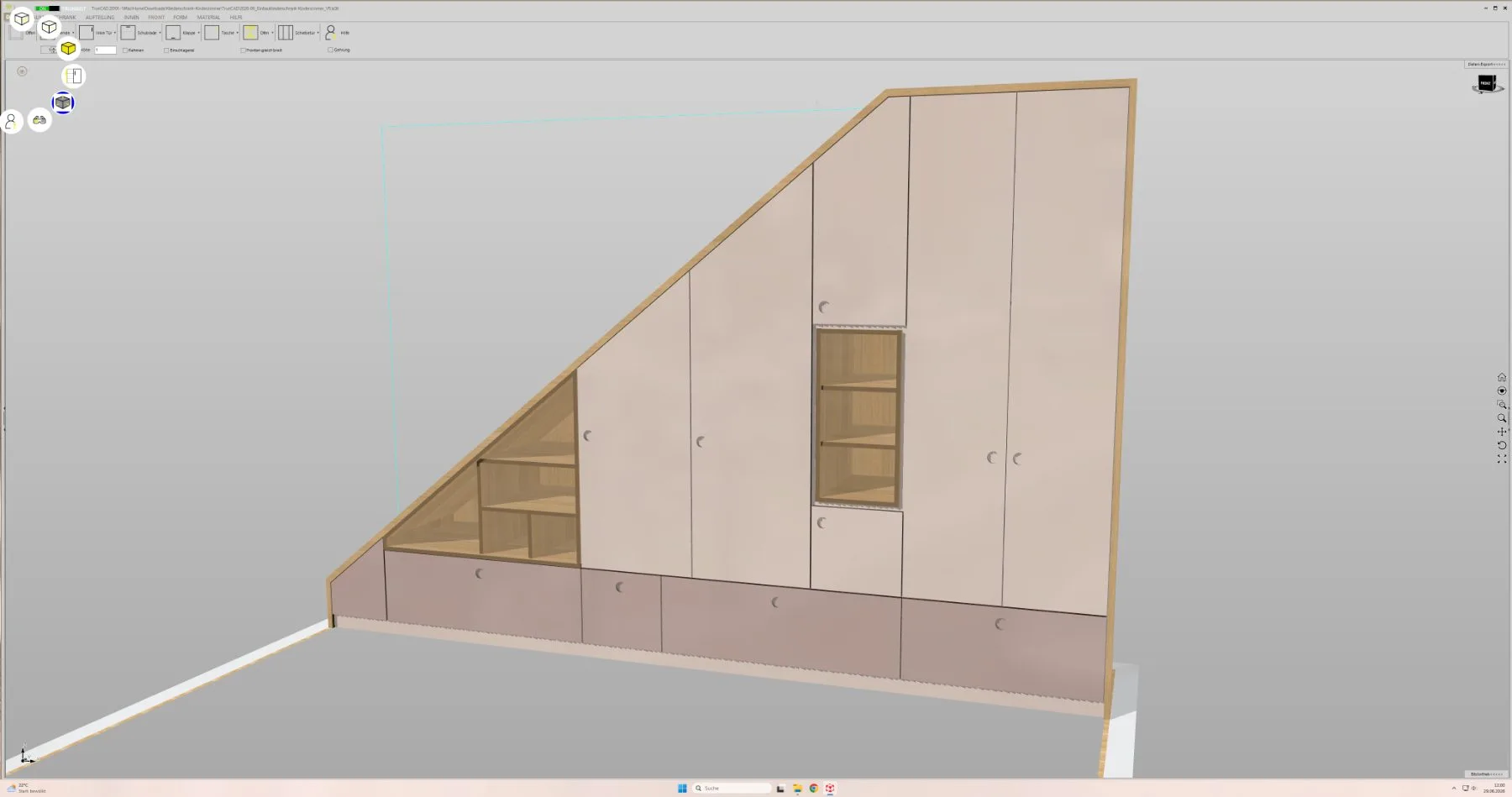Click the home view icon
Viewport: 1512px width, 797px height.
coord(1502,377)
